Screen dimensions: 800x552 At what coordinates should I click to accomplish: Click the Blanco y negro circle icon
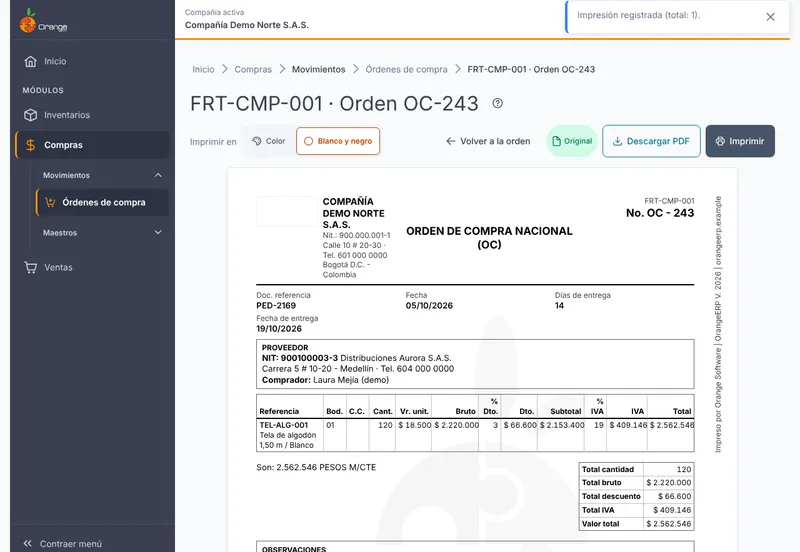(308, 141)
